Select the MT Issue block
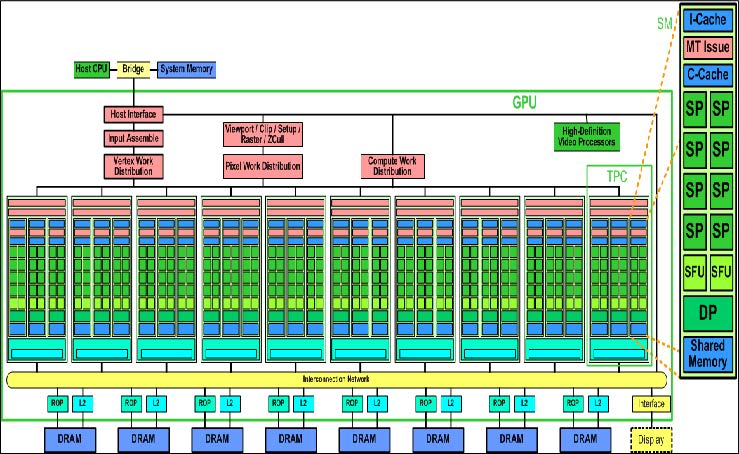739x454 pixels. tap(707, 46)
